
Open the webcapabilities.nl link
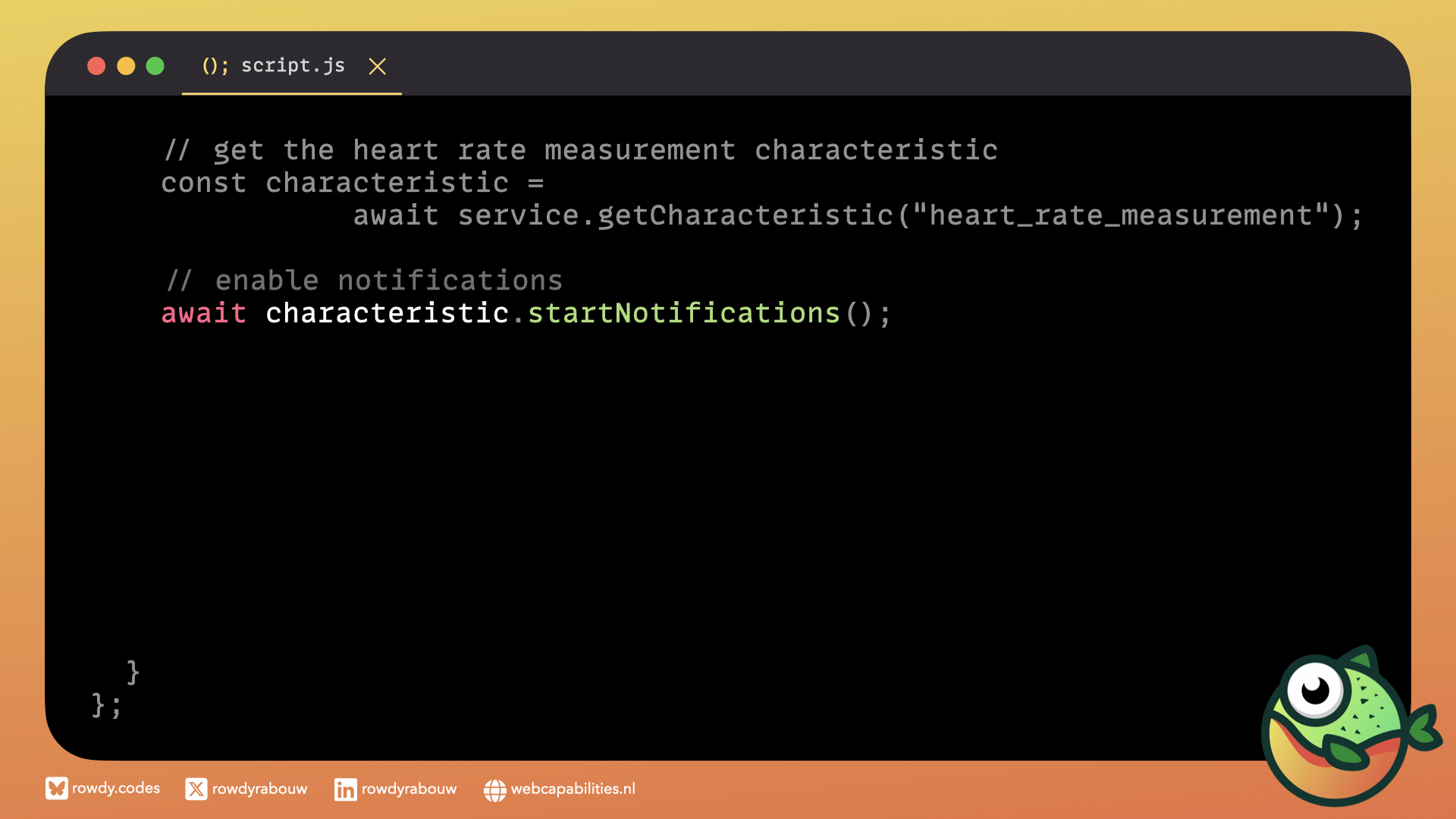point(573,789)
